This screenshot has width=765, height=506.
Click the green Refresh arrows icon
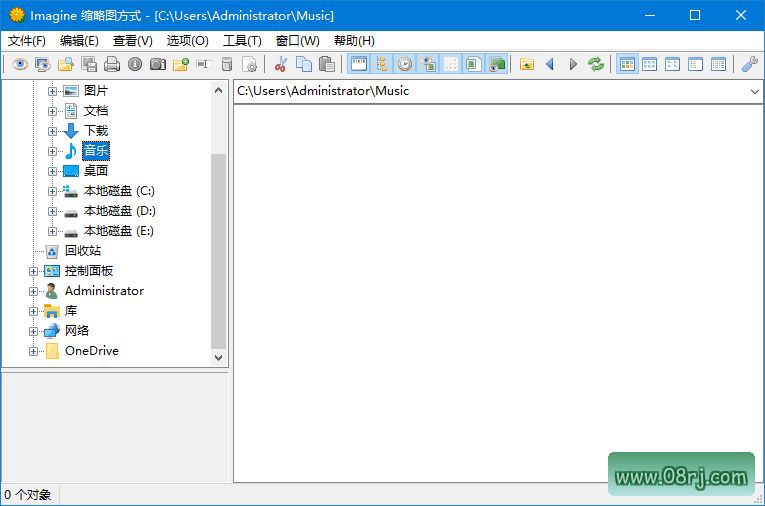[x=596, y=64]
